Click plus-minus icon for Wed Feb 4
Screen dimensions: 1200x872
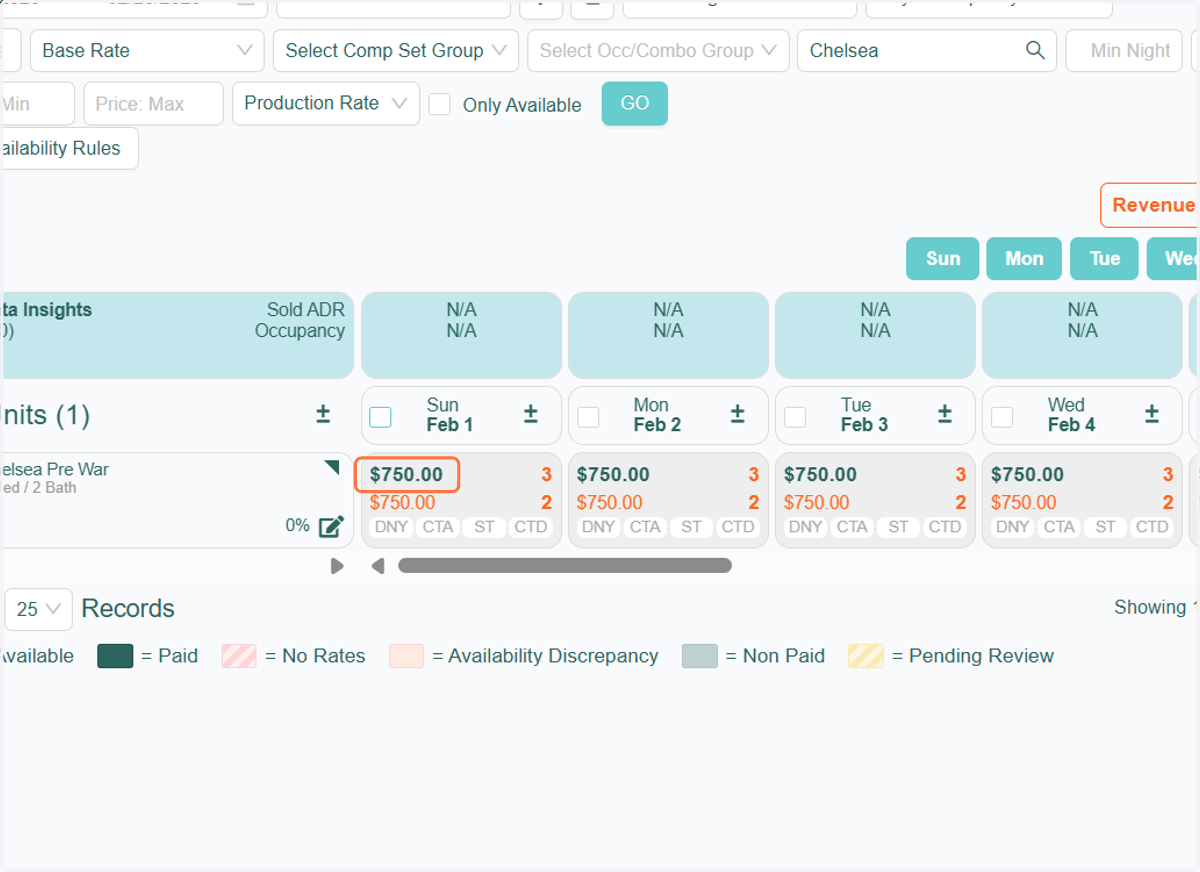click(1152, 414)
